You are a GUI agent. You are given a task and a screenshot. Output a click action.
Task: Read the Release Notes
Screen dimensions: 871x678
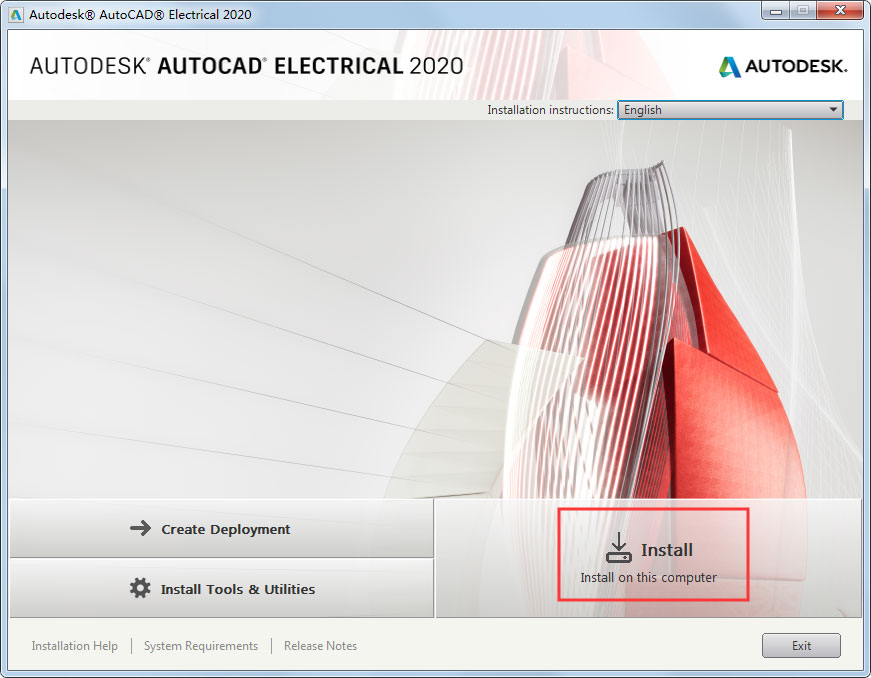(x=320, y=646)
